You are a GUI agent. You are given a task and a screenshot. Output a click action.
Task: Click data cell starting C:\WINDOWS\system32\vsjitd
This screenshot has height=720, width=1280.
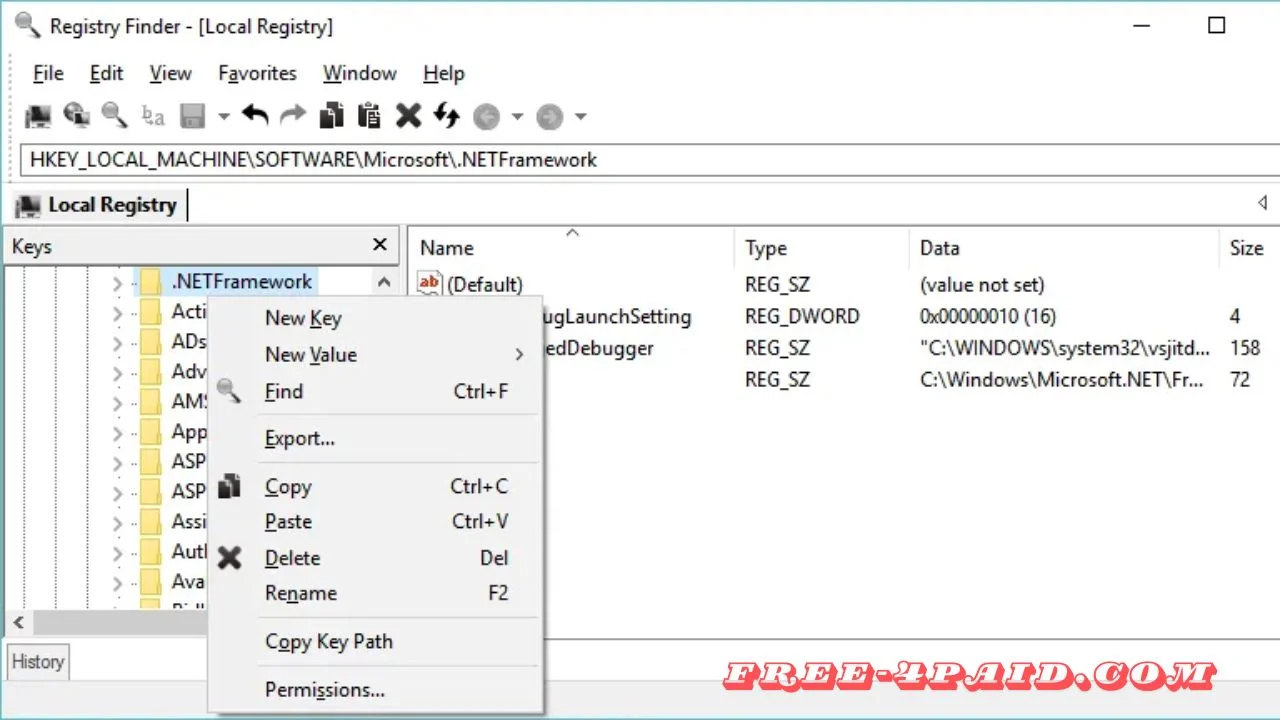click(1066, 348)
